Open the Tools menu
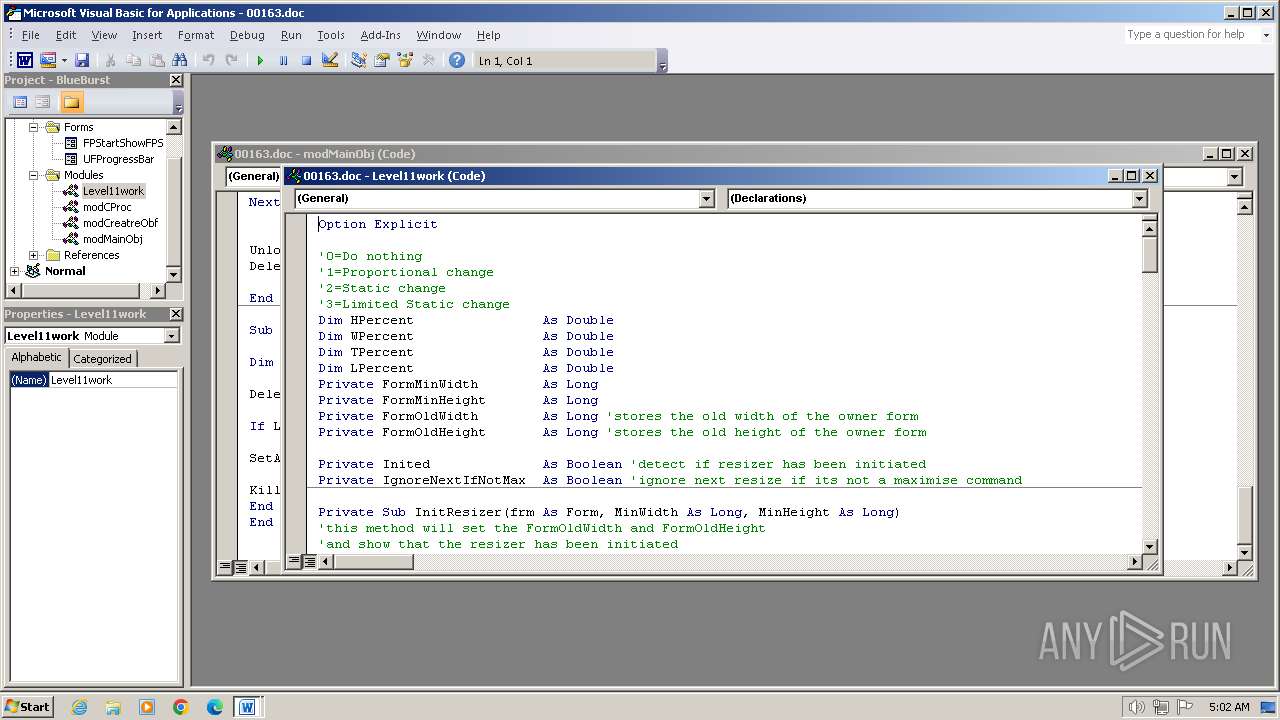This screenshot has width=1280, height=720. click(331, 35)
